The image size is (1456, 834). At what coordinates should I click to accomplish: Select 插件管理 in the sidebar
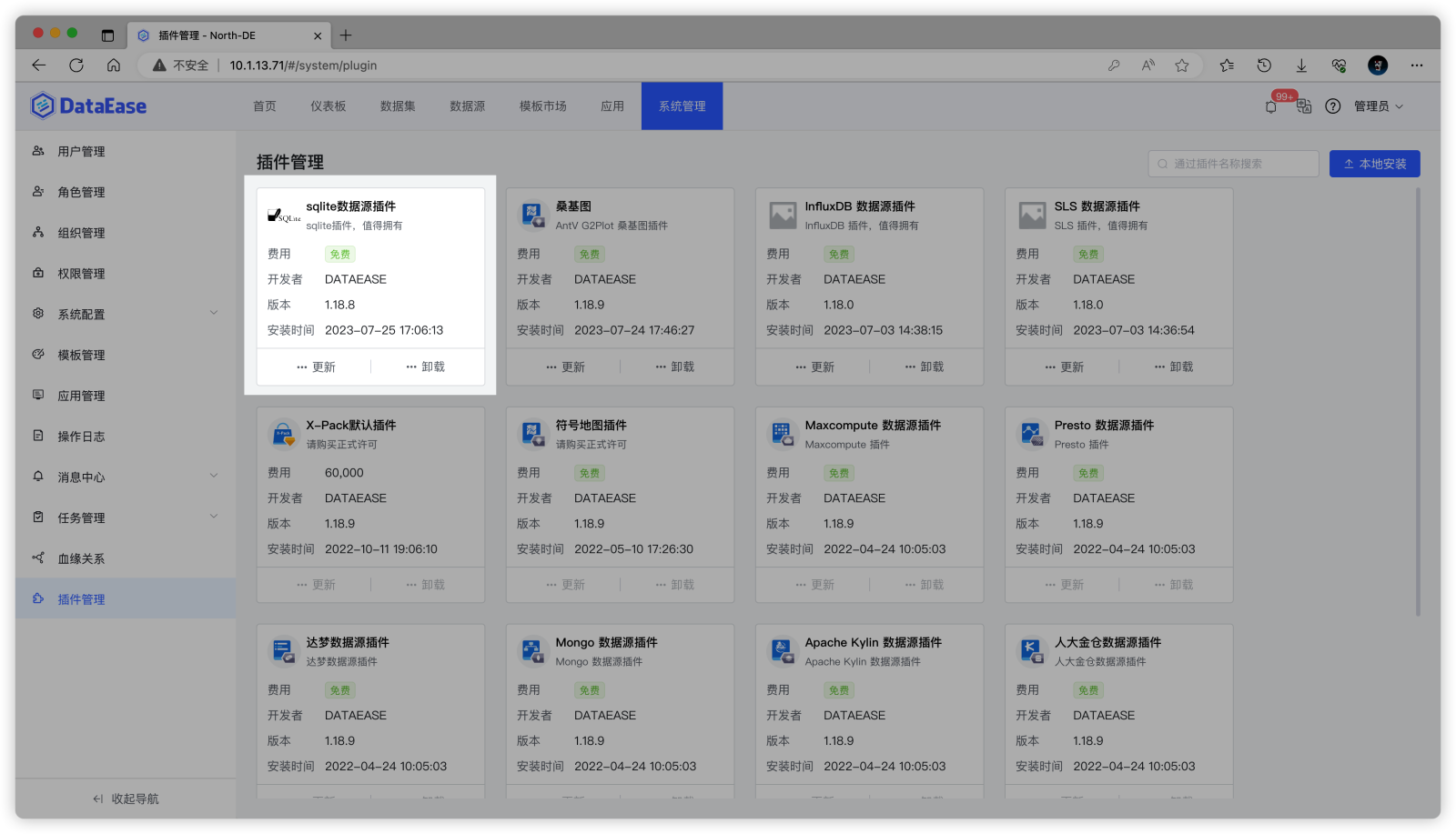[x=126, y=598]
